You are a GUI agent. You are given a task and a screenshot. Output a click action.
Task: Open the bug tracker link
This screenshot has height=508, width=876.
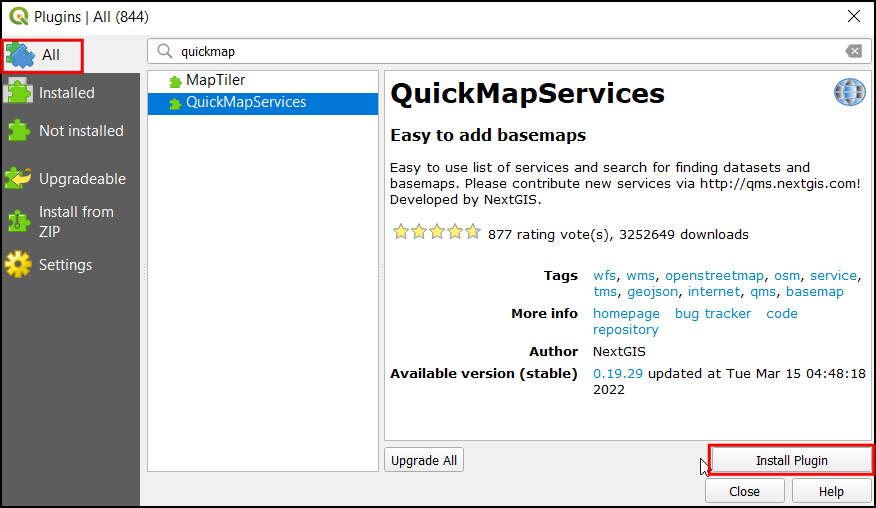pyautogui.click(x=713, y=314)
